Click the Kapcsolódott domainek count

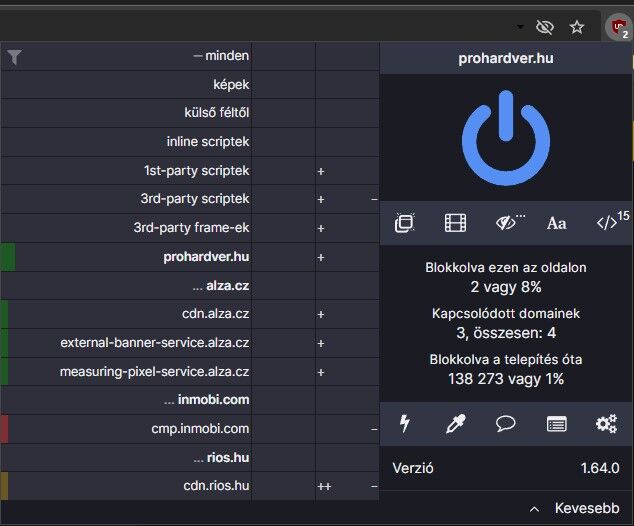(x=505, y=333)
